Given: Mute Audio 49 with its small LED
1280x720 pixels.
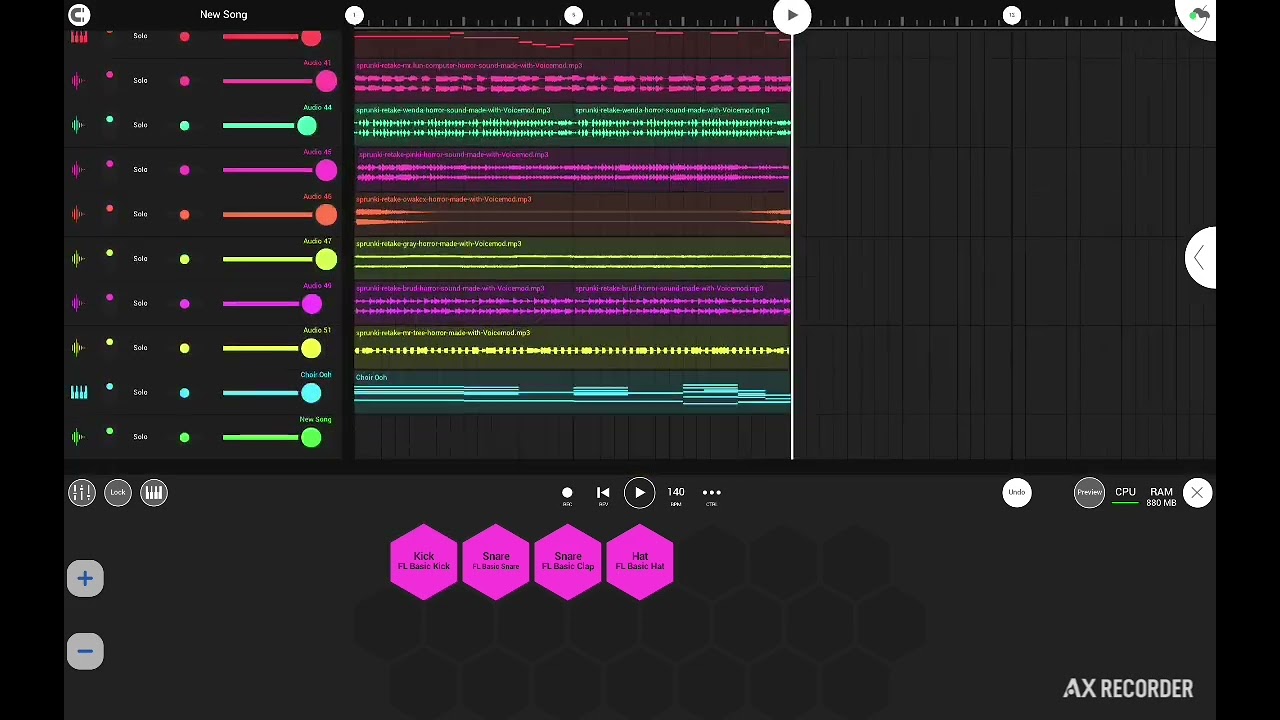Looking at the screenshot, I should coord(110,297).
